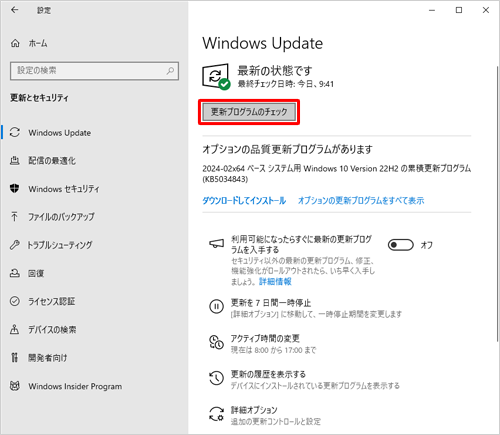
Task: Maximize the settings window
Action: 459,10
